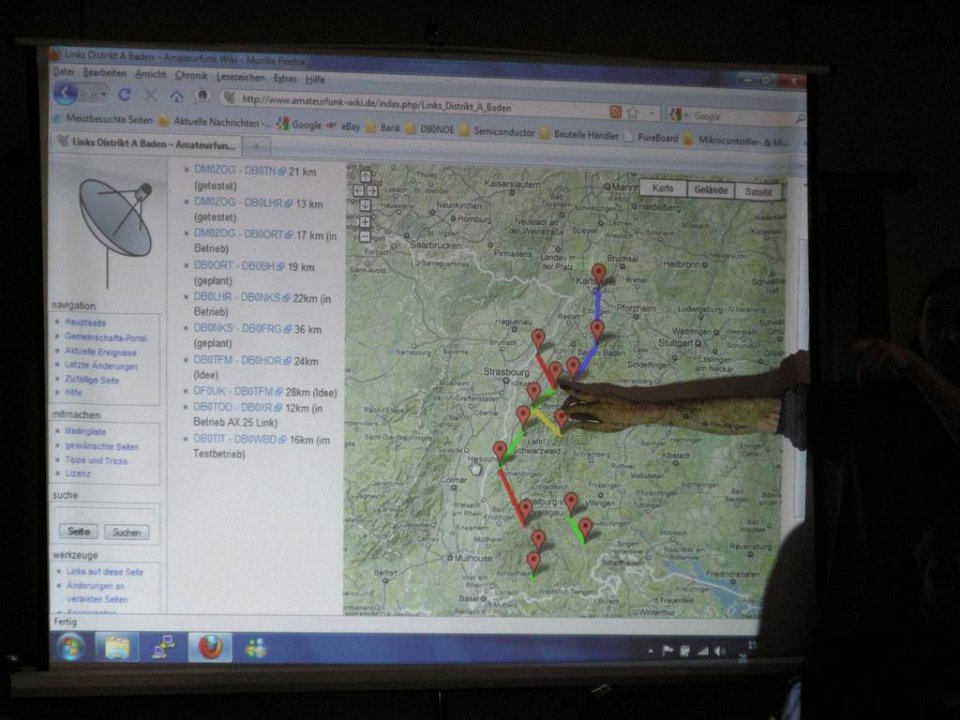The height and width of the screenshot is (720, 960).
Task: Pan the map up arrow control
Action: coord(365,176)
